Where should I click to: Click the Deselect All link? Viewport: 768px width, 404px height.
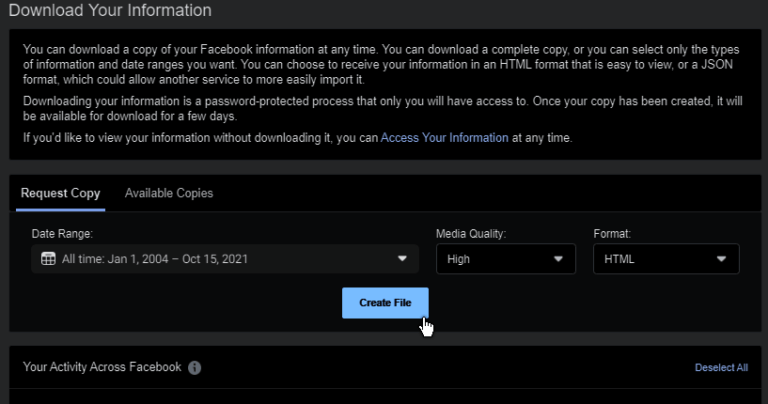[721, 368]
